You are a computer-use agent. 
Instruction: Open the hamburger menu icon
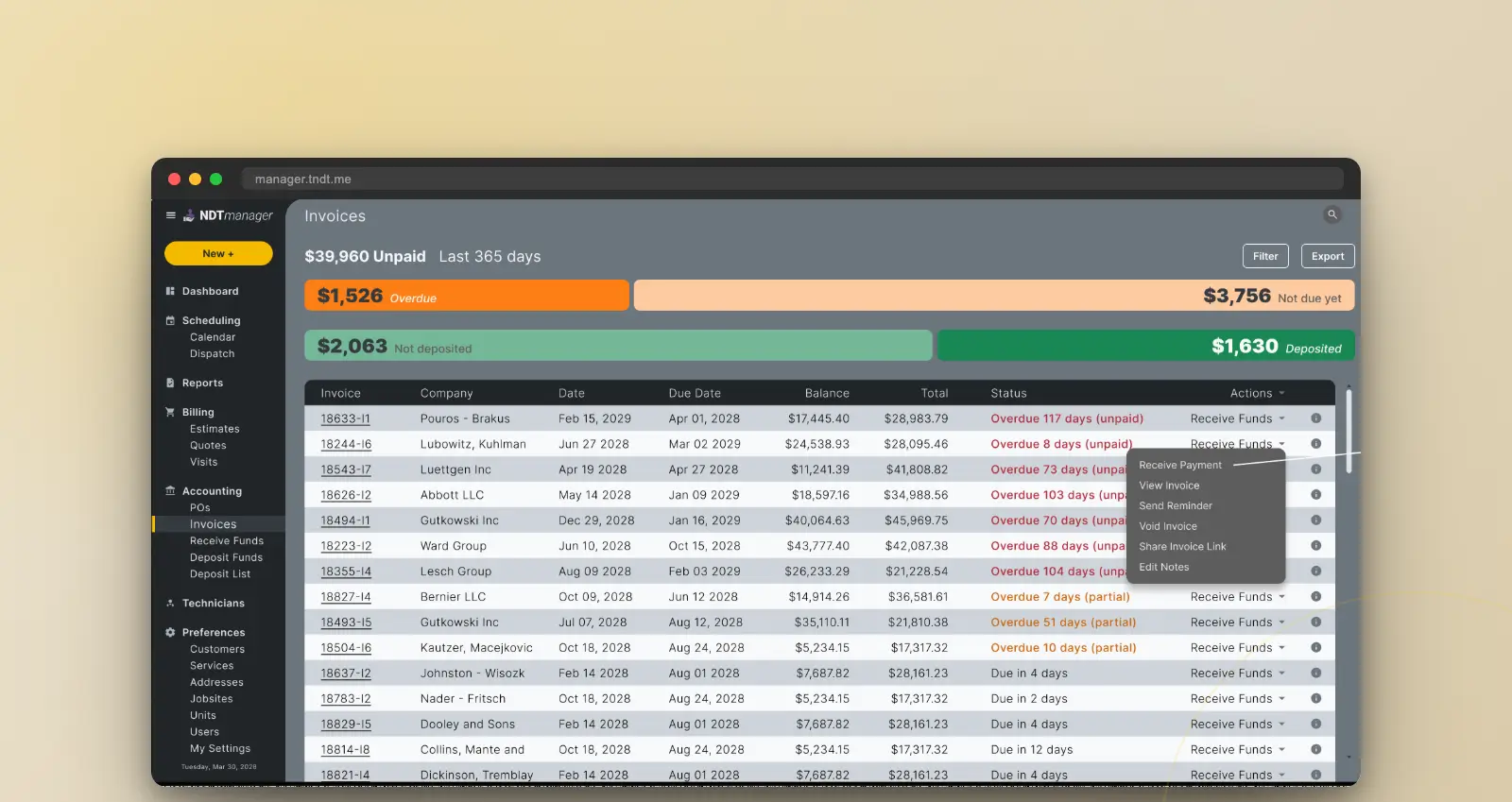click(171, 215)
